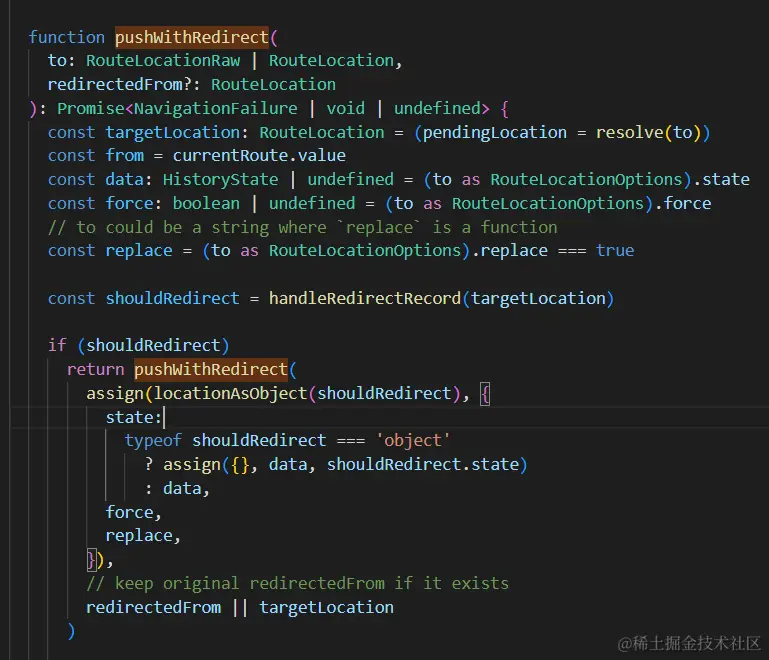Viewport: 769px width, 660px height.
Task: Click the pendingLocation assignment variable
Action: pos(494,132)
